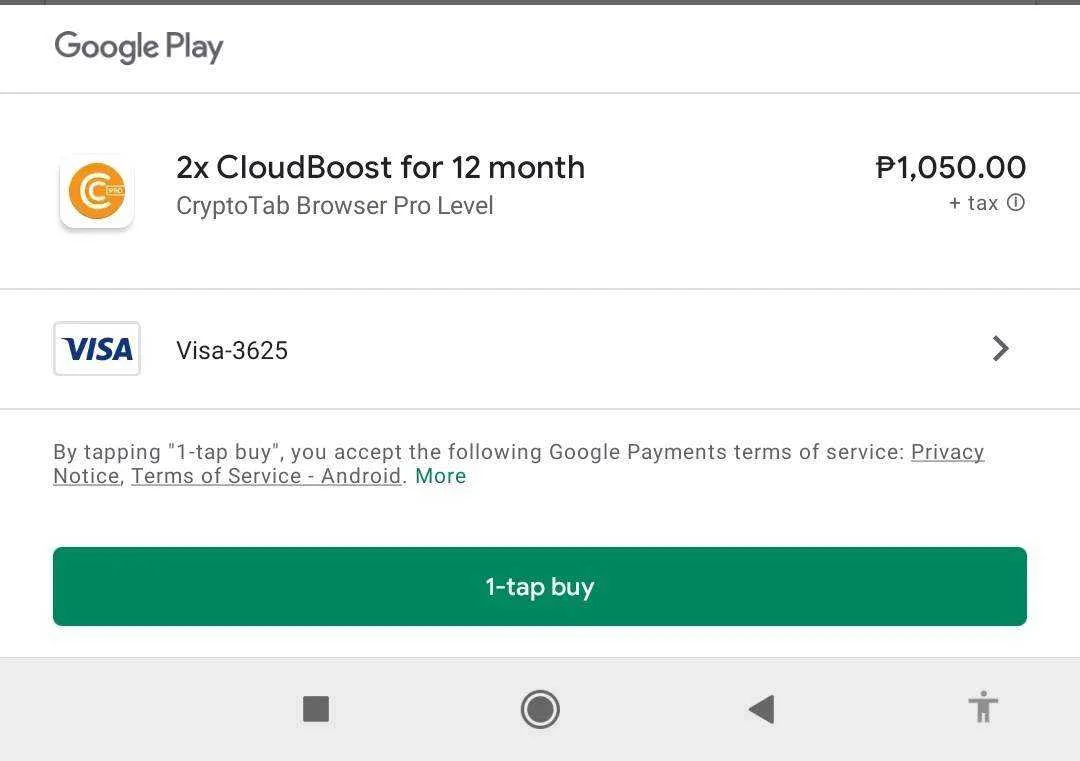Tap the More link
The width and height of the screenshot is (1080, 761).
(x=441, y=476)
